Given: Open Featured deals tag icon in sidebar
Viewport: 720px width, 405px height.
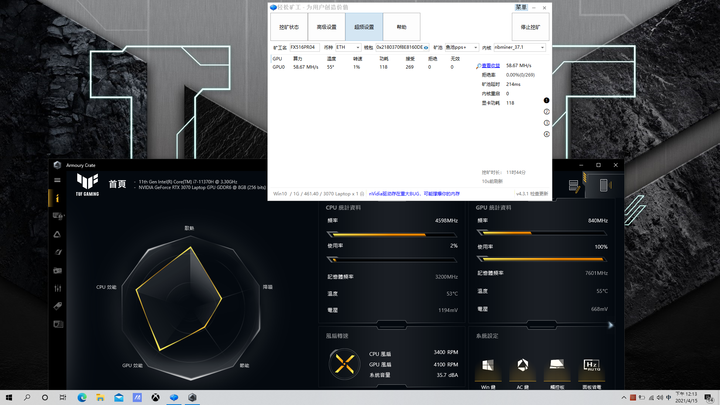Looking at the screenshot, I should [57, 306].
